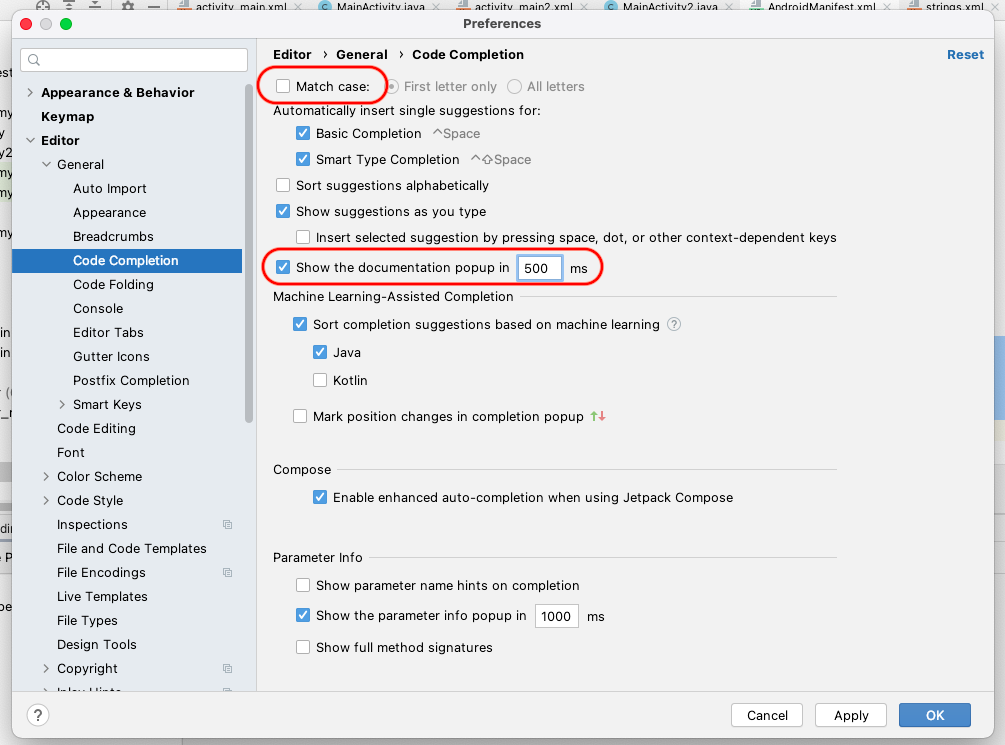Enable the Match case checkbox

283,87
